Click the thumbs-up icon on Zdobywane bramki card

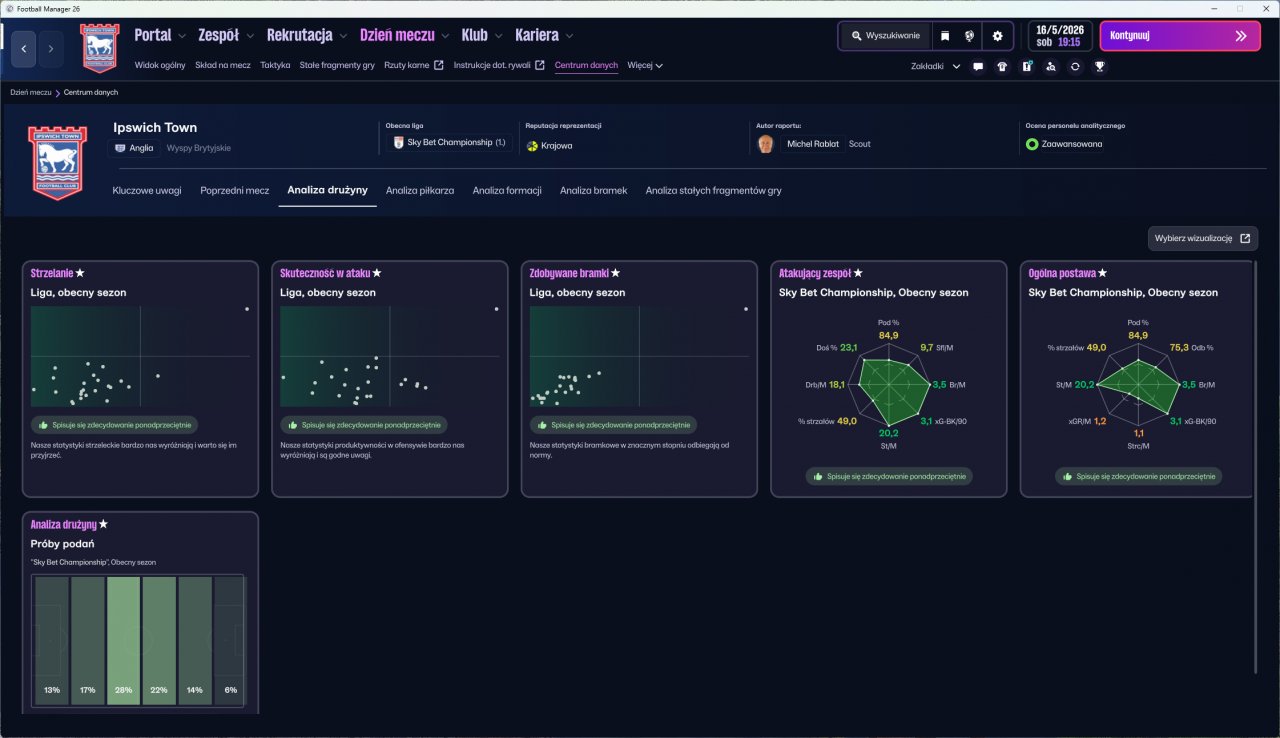(543, 425)
